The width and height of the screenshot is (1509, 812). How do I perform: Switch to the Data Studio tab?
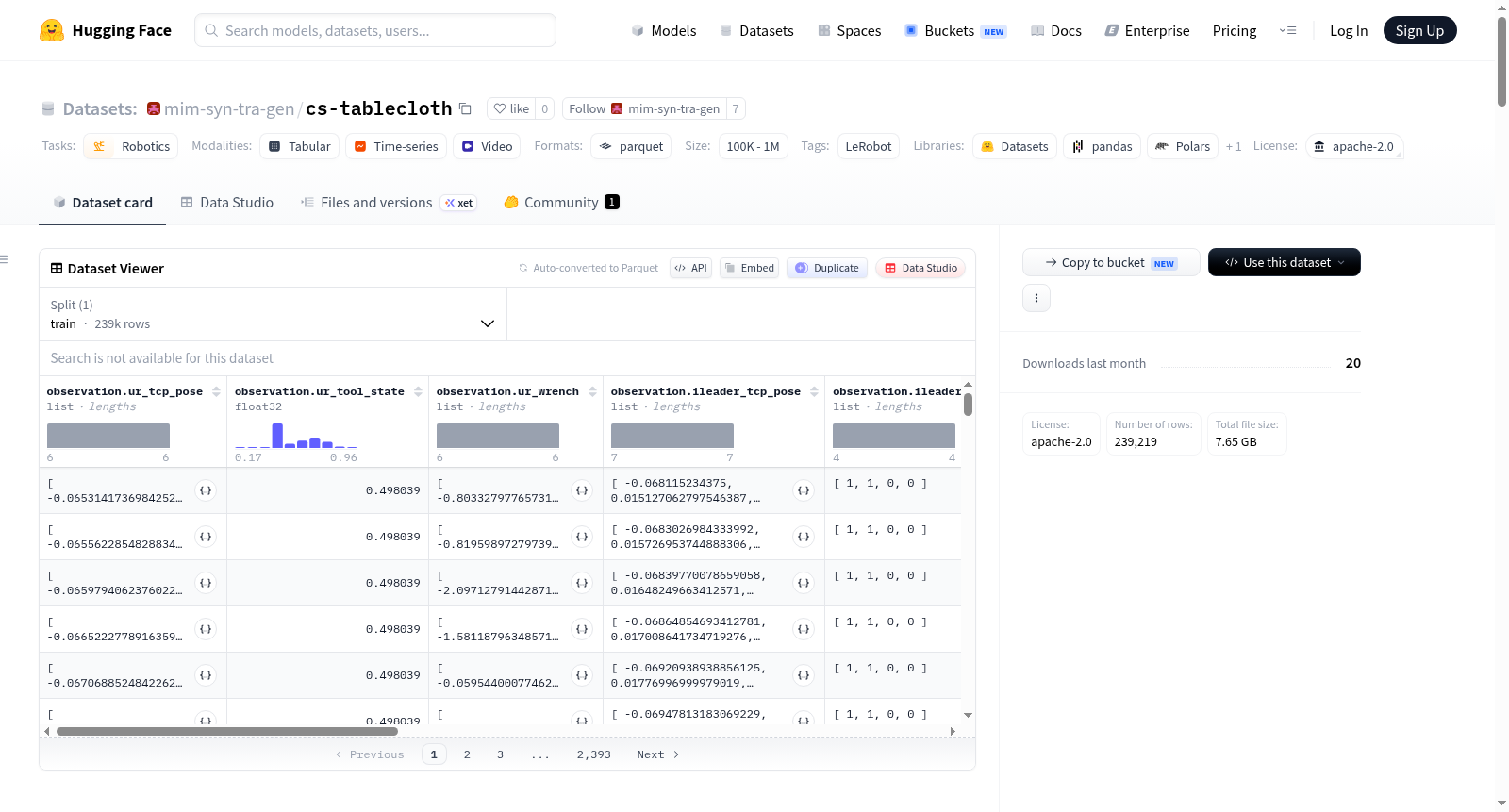227,203
